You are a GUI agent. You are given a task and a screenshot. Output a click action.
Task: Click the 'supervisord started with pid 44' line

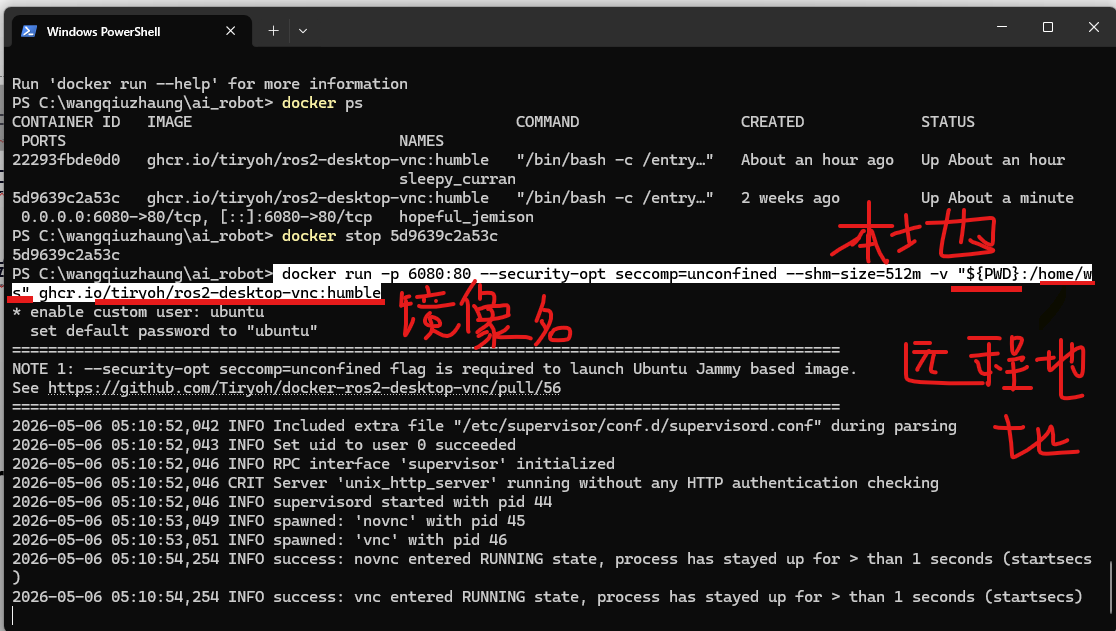point(282,502)
